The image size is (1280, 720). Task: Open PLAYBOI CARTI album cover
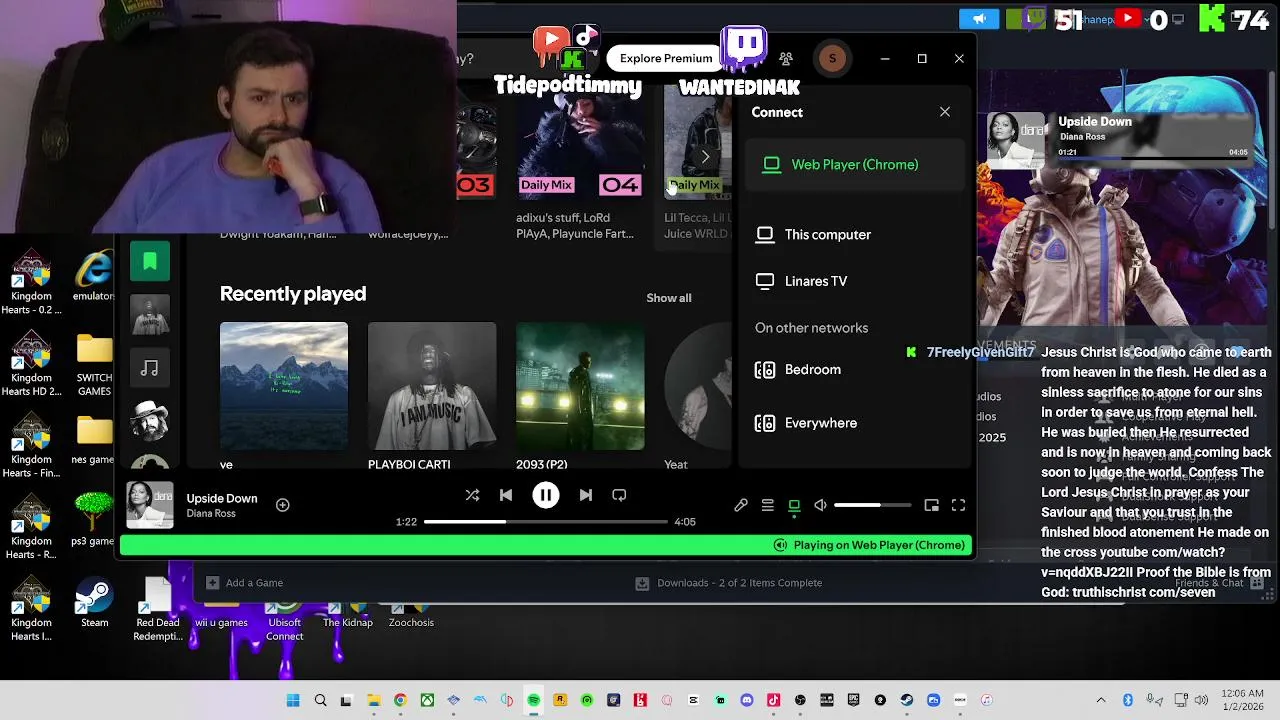click(x=432, y=386)
